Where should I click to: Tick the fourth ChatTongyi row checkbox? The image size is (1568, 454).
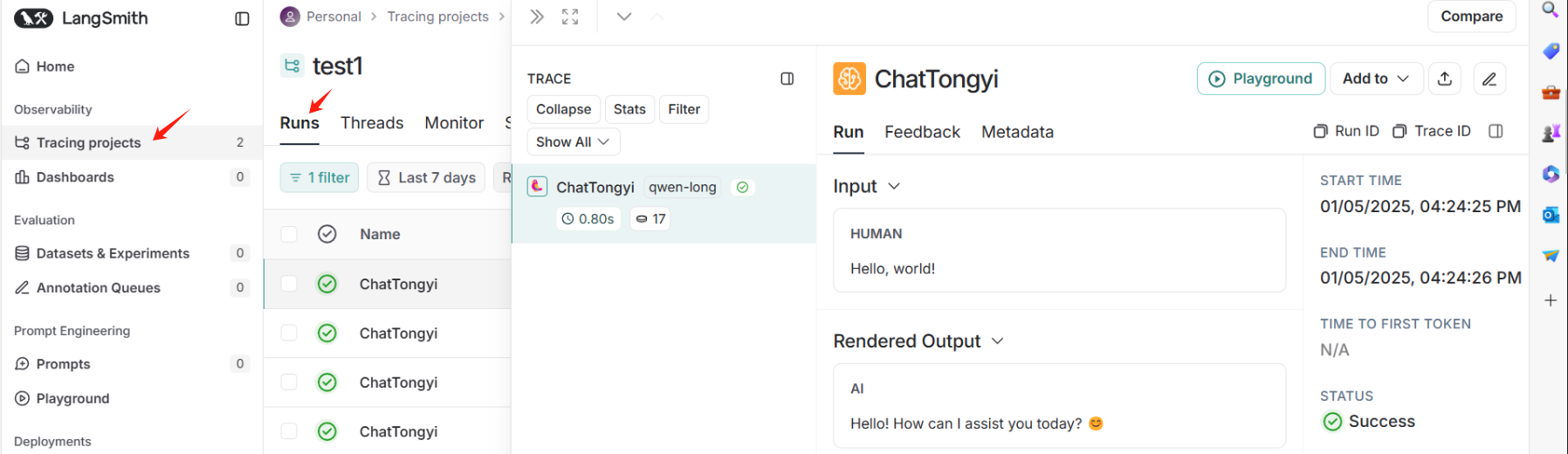(289, 431)
